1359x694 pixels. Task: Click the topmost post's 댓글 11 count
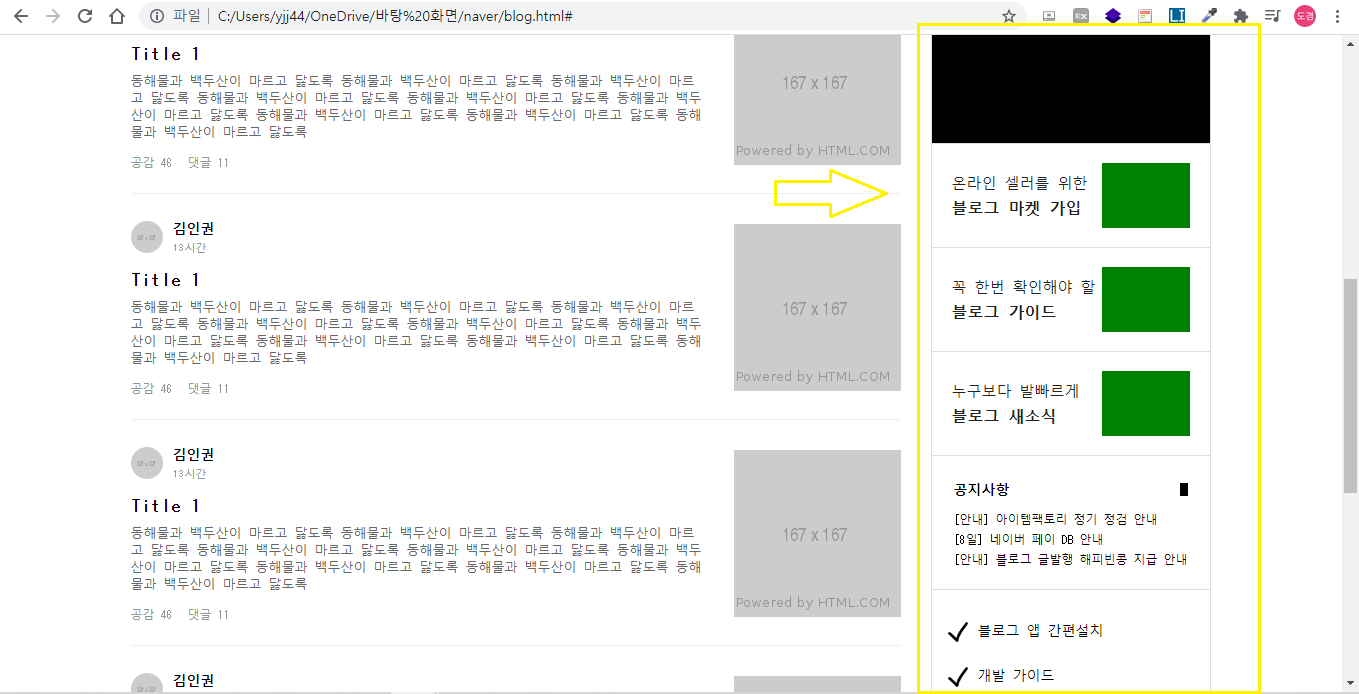pyautogui.click(x=208, y=162)
